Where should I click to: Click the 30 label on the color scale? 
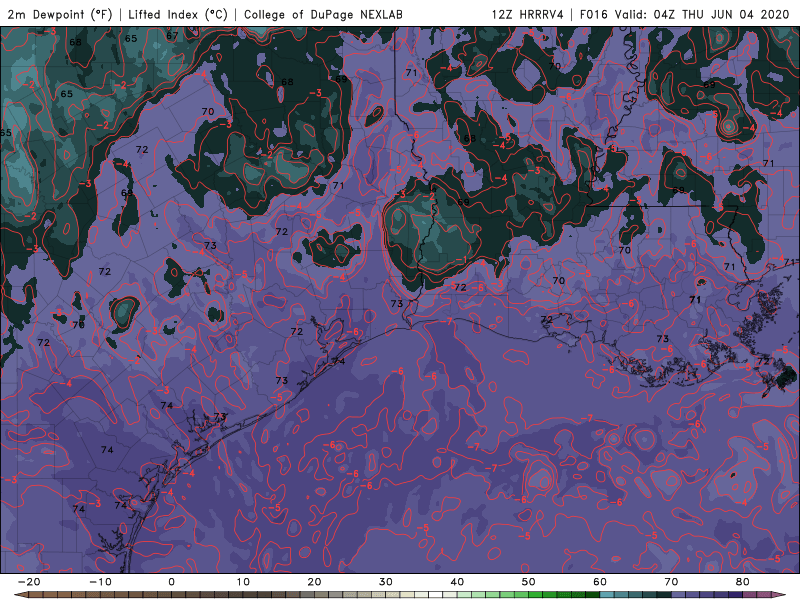click(386, 582)
